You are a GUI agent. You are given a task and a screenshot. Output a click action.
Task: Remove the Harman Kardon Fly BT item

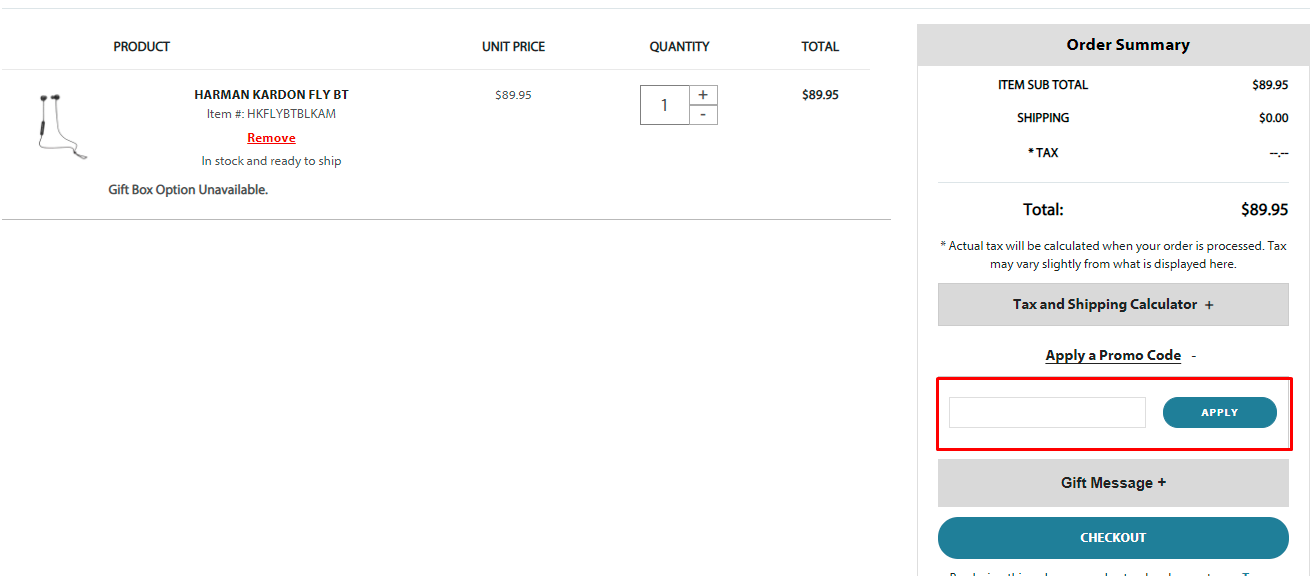pyautogui.click(x=271, y=138)
